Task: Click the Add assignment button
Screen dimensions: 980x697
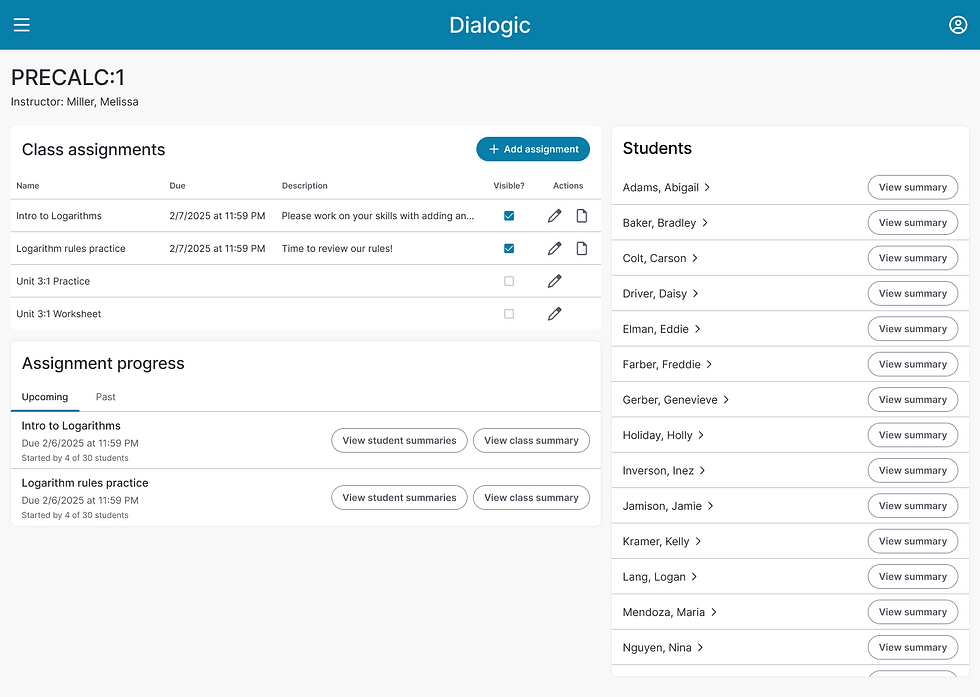Action: coord(532,148)
